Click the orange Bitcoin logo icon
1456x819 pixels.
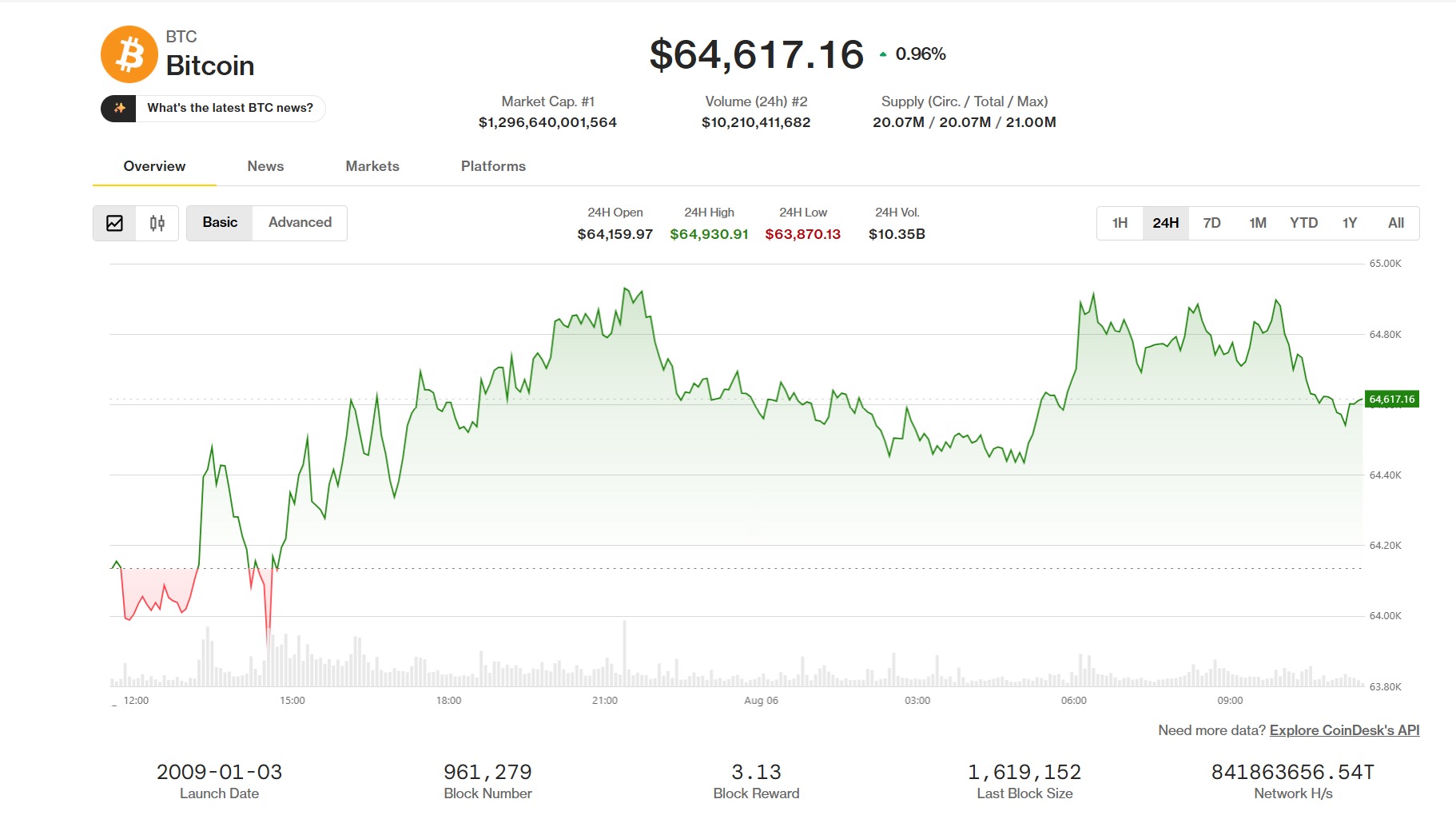coord(129,54)
